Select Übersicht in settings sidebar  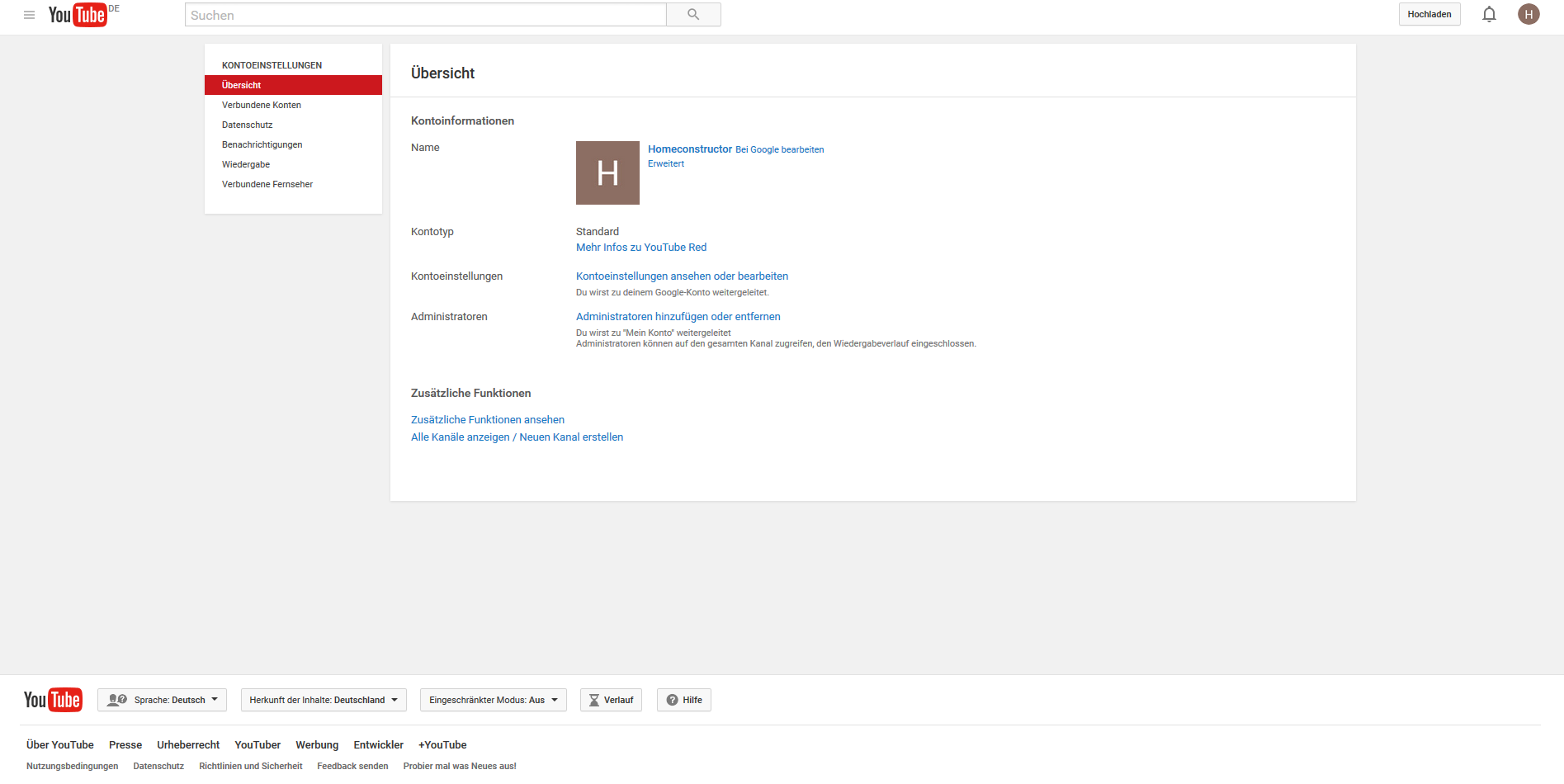tap(293, 85)
